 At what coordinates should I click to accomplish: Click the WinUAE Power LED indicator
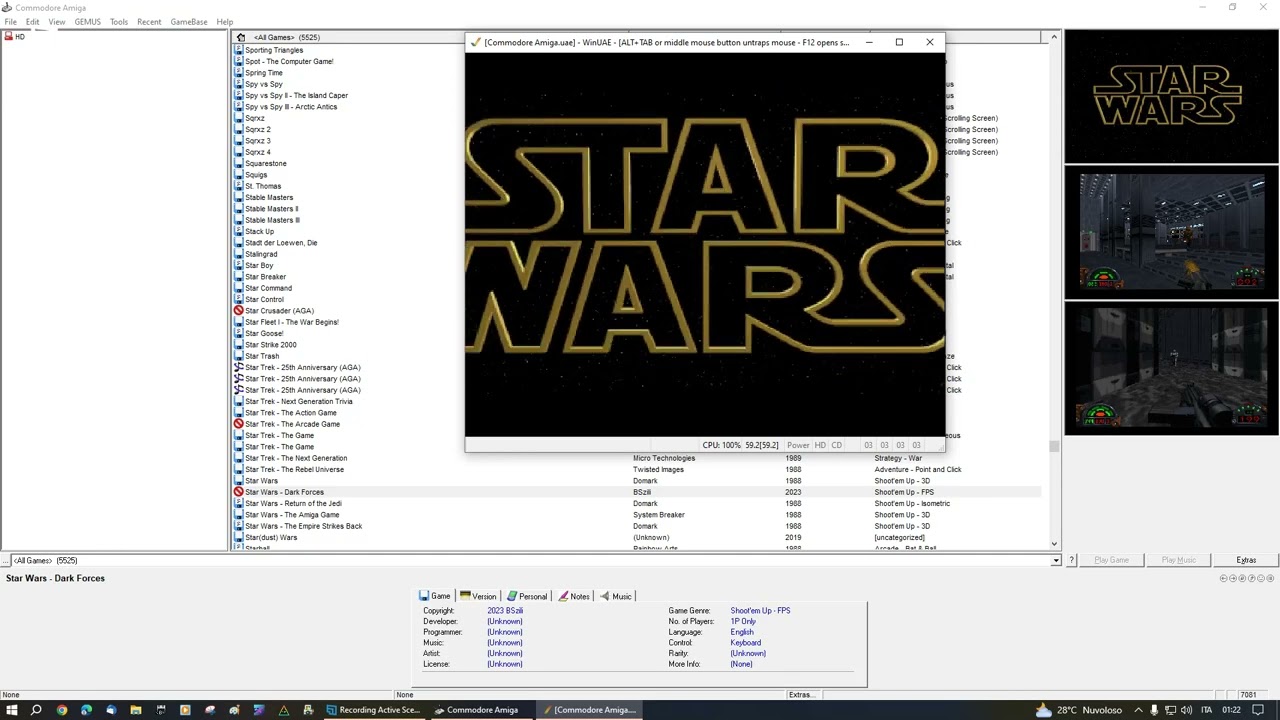(x=798, y=445)
